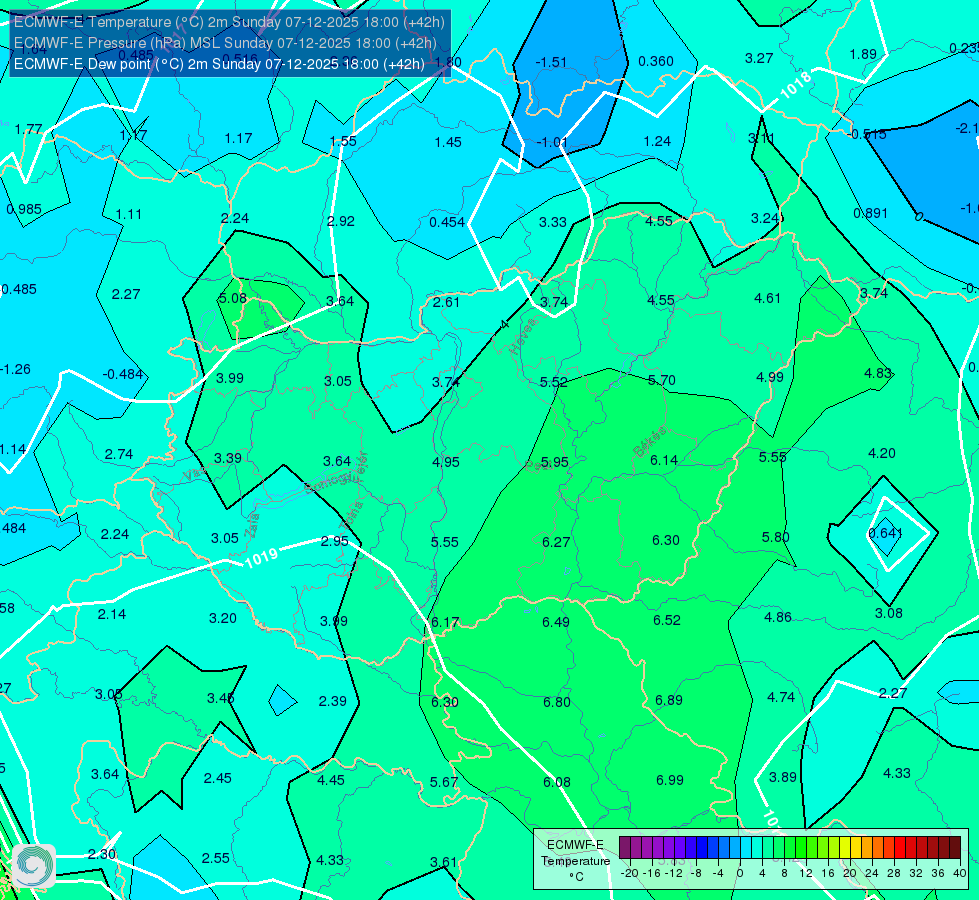Click the Zala county name label
Screen dimensions: 979x900
coord(252,525)
